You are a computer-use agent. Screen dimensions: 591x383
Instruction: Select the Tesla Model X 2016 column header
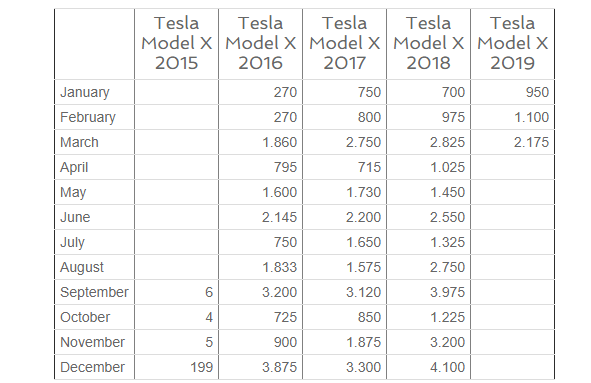point(260,44)
